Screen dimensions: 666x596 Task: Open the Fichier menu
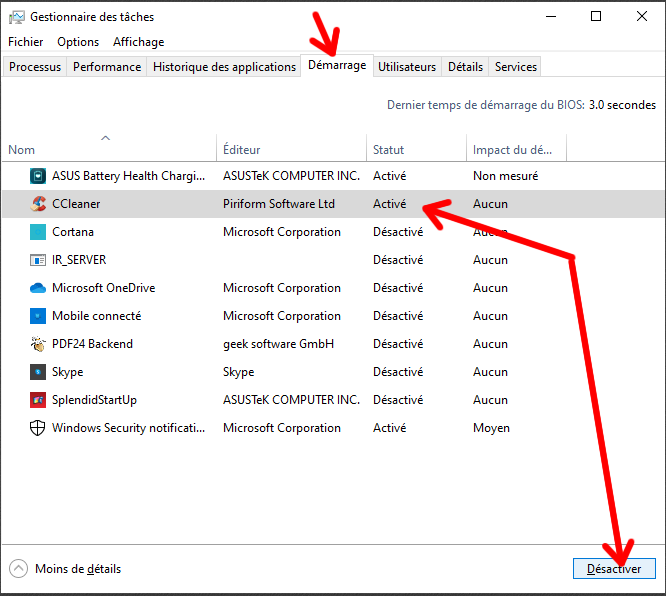coord(26,42)
